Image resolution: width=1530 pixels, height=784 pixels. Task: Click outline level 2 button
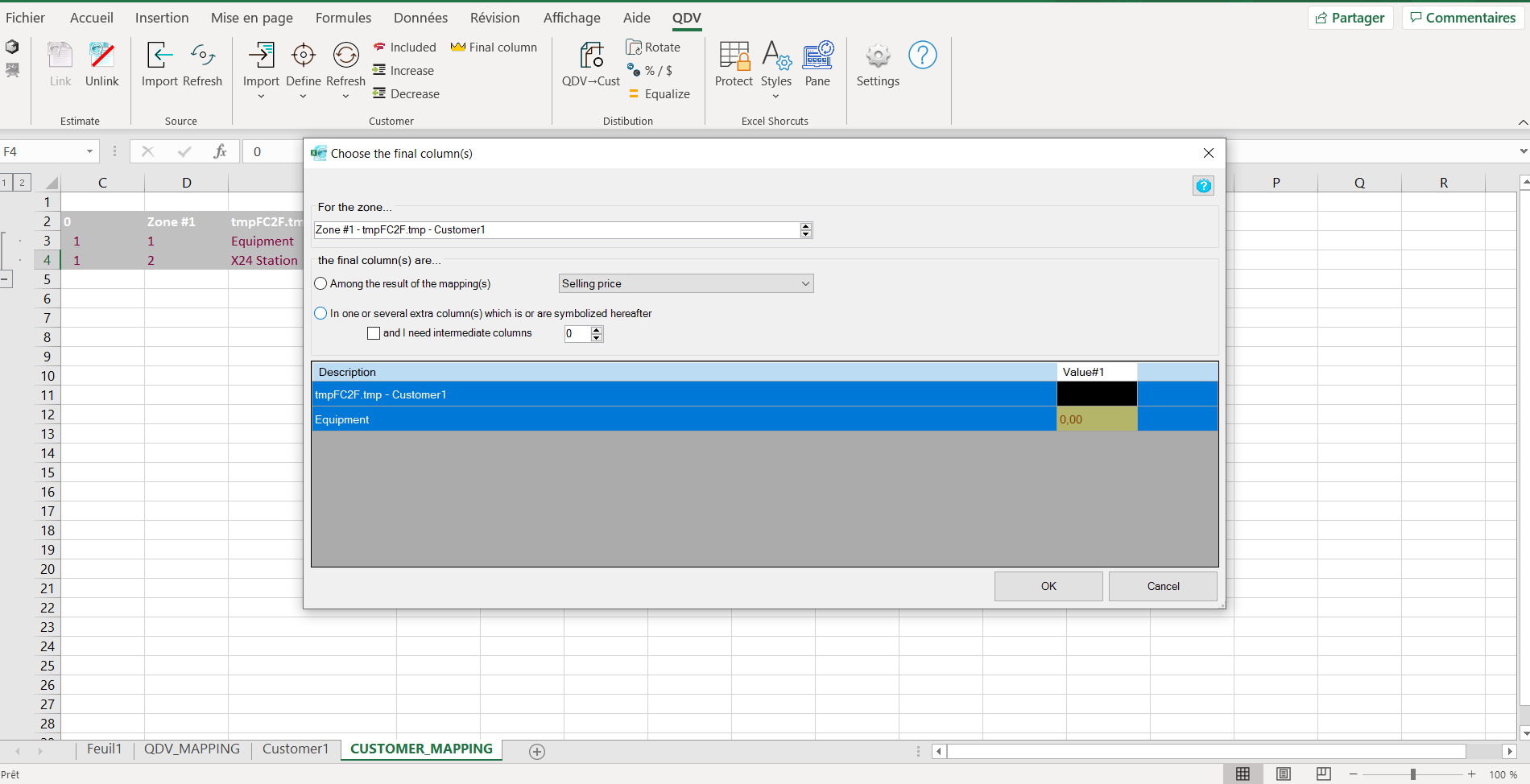[x=23, y=183]
